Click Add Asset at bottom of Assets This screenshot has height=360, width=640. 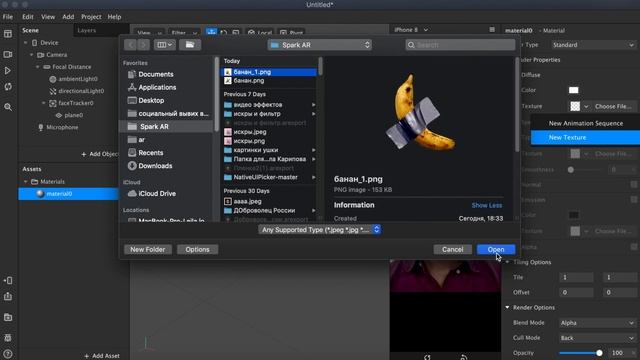click(x=102, y=356)
